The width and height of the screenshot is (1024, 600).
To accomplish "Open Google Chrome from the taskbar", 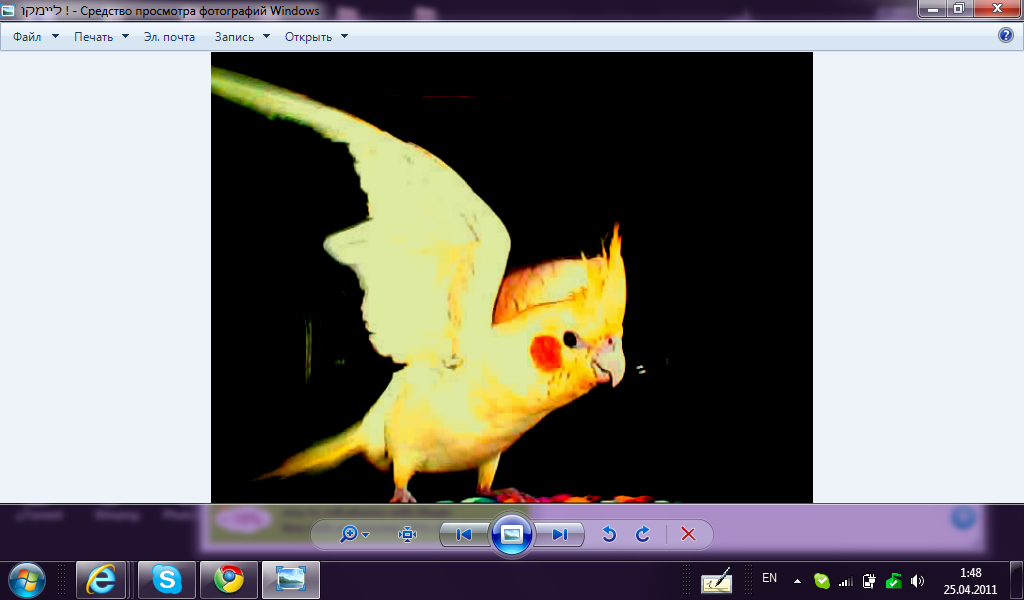I will (x=229, y=579).
